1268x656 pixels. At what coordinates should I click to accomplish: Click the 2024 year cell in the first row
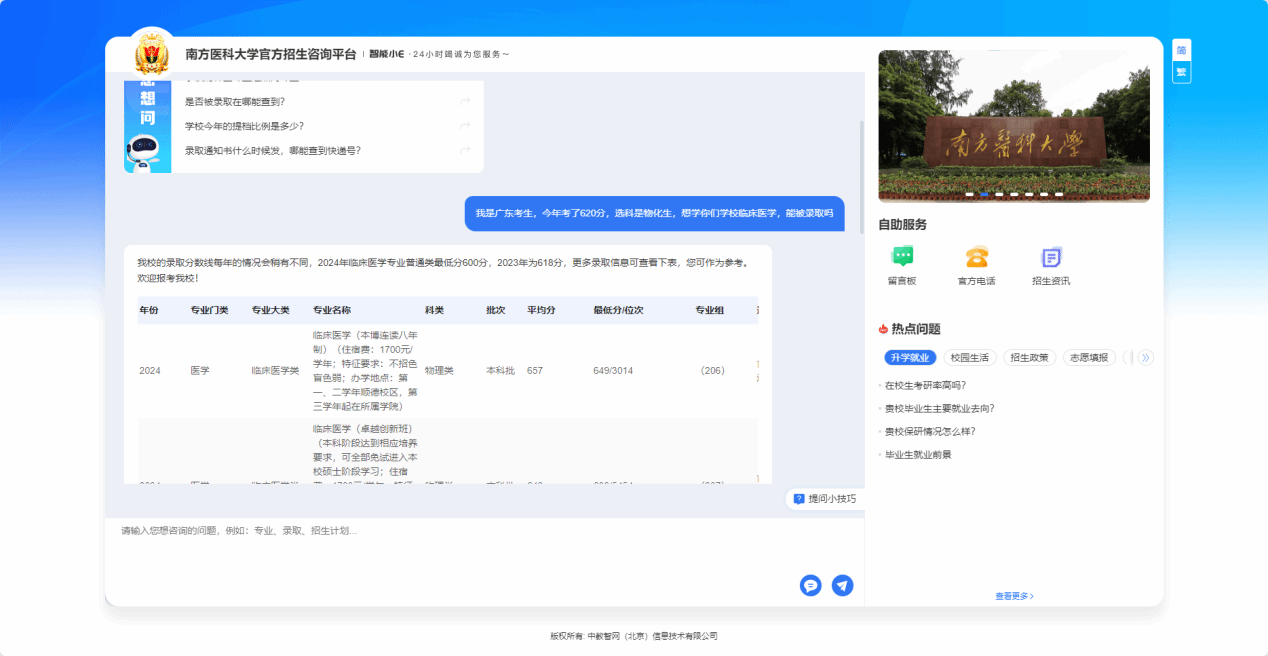coord(150,370)
